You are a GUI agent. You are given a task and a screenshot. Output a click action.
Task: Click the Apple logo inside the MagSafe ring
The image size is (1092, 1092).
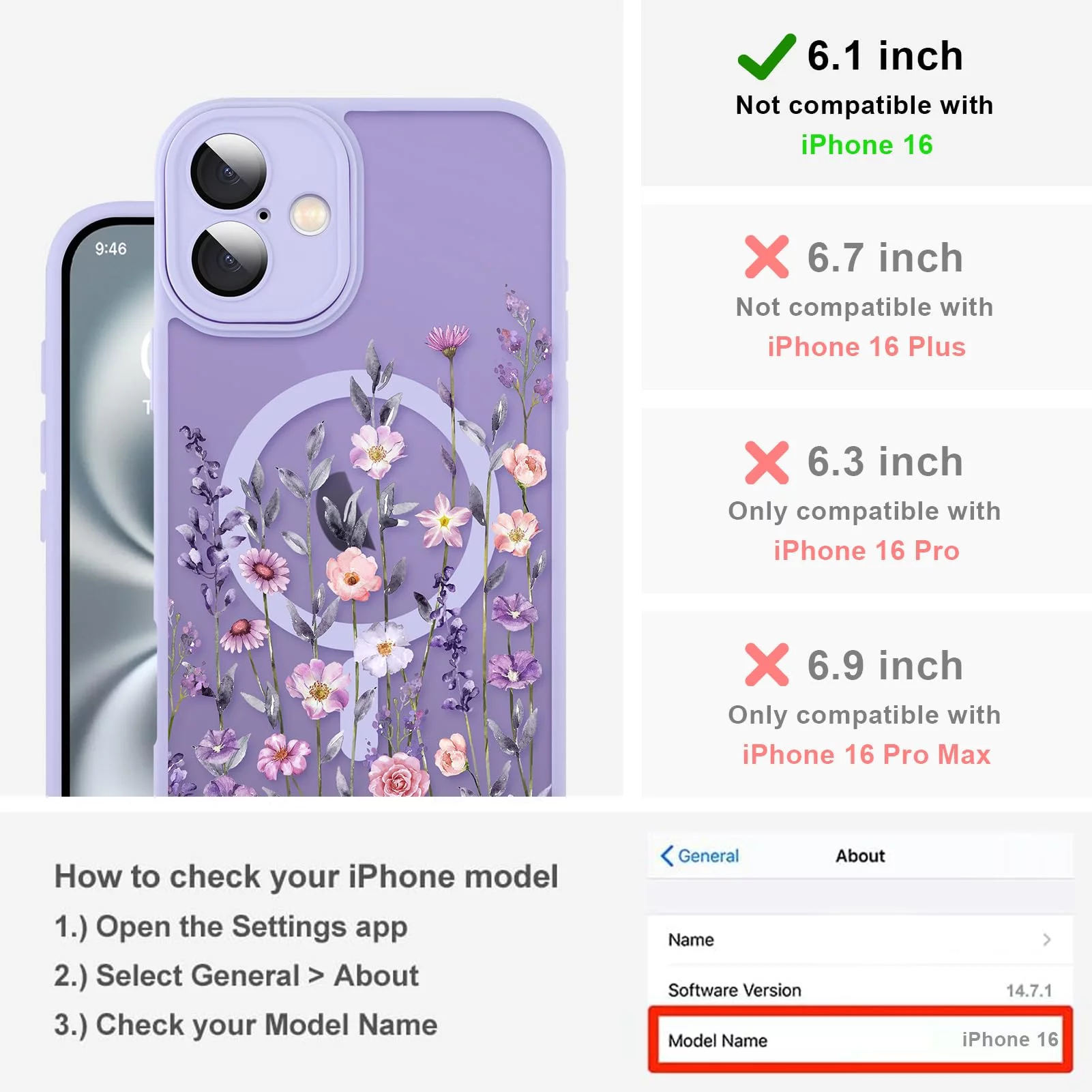pos(348,509)
